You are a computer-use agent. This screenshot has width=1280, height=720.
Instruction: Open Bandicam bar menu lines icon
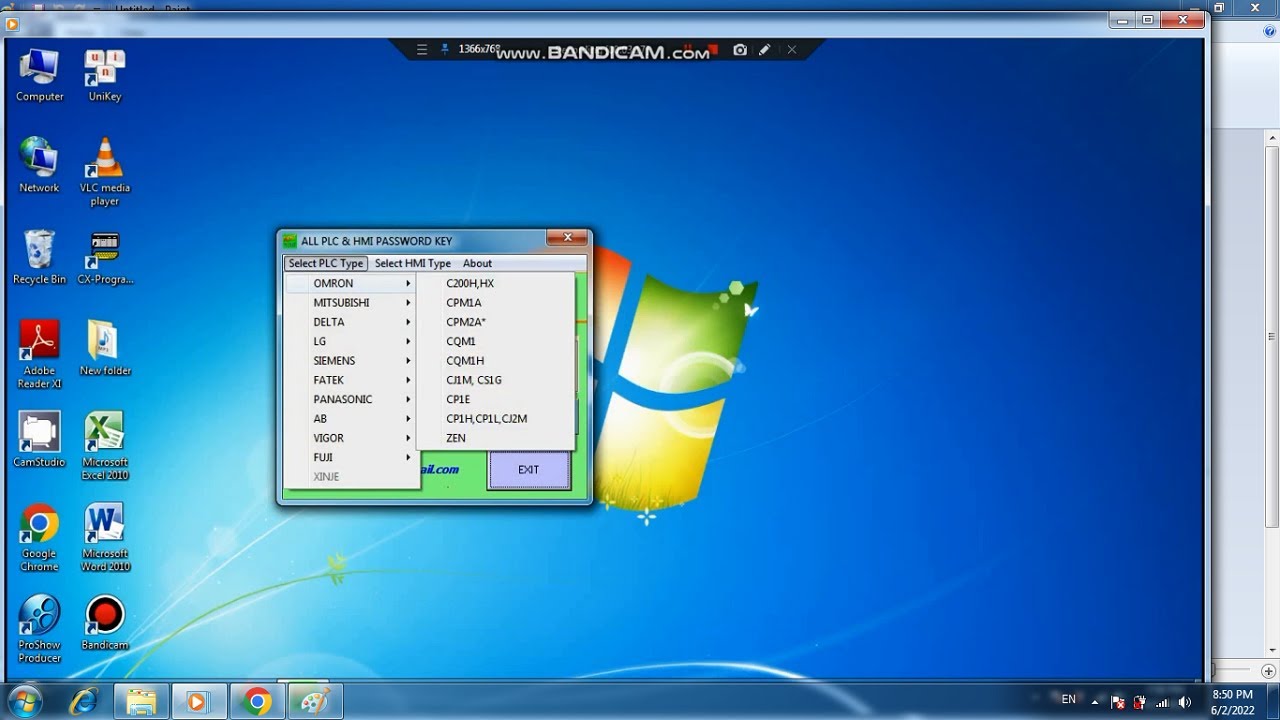point(422,50)
